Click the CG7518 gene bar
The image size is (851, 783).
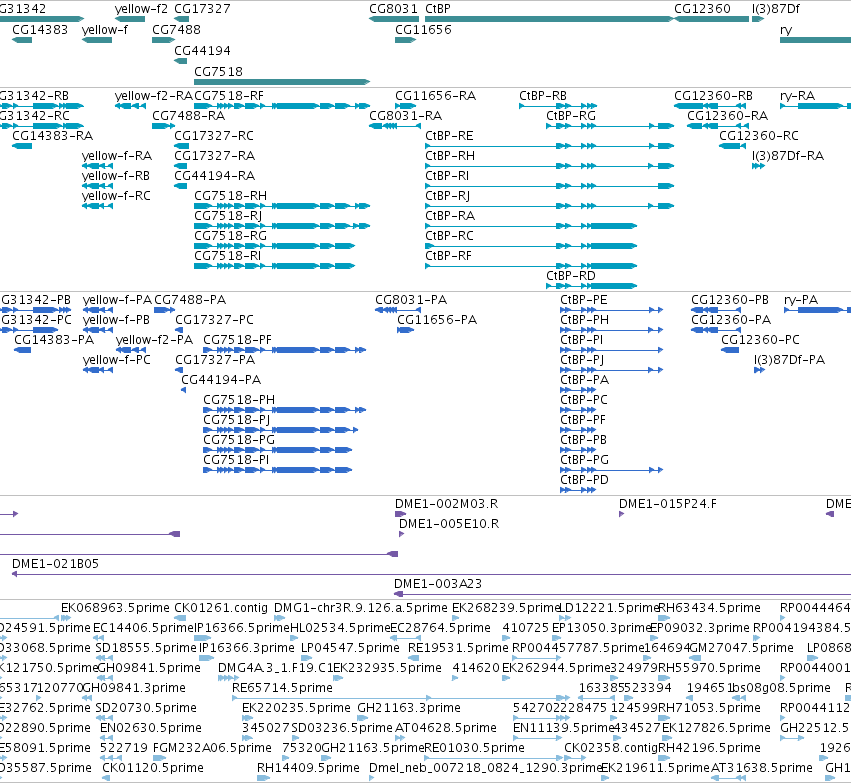tap(282, 82)
